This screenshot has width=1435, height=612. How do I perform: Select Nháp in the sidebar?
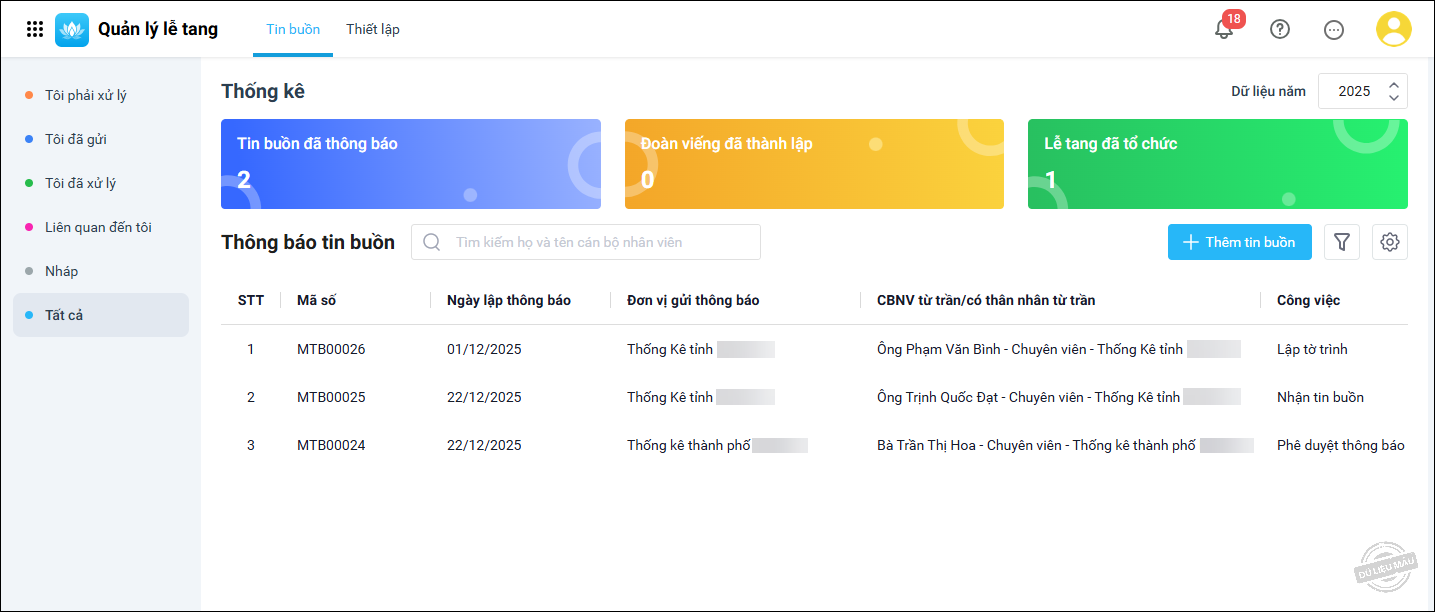point(62,271)
